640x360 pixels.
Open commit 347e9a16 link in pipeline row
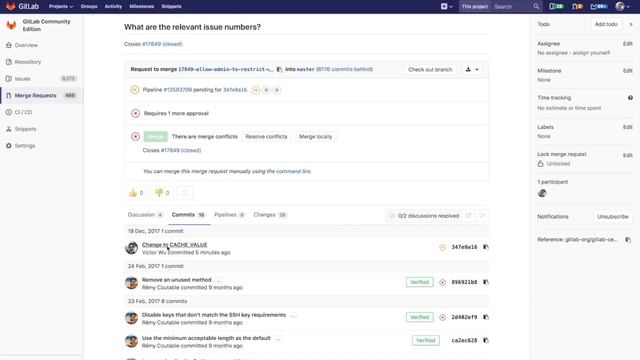(x=235, y=90)
